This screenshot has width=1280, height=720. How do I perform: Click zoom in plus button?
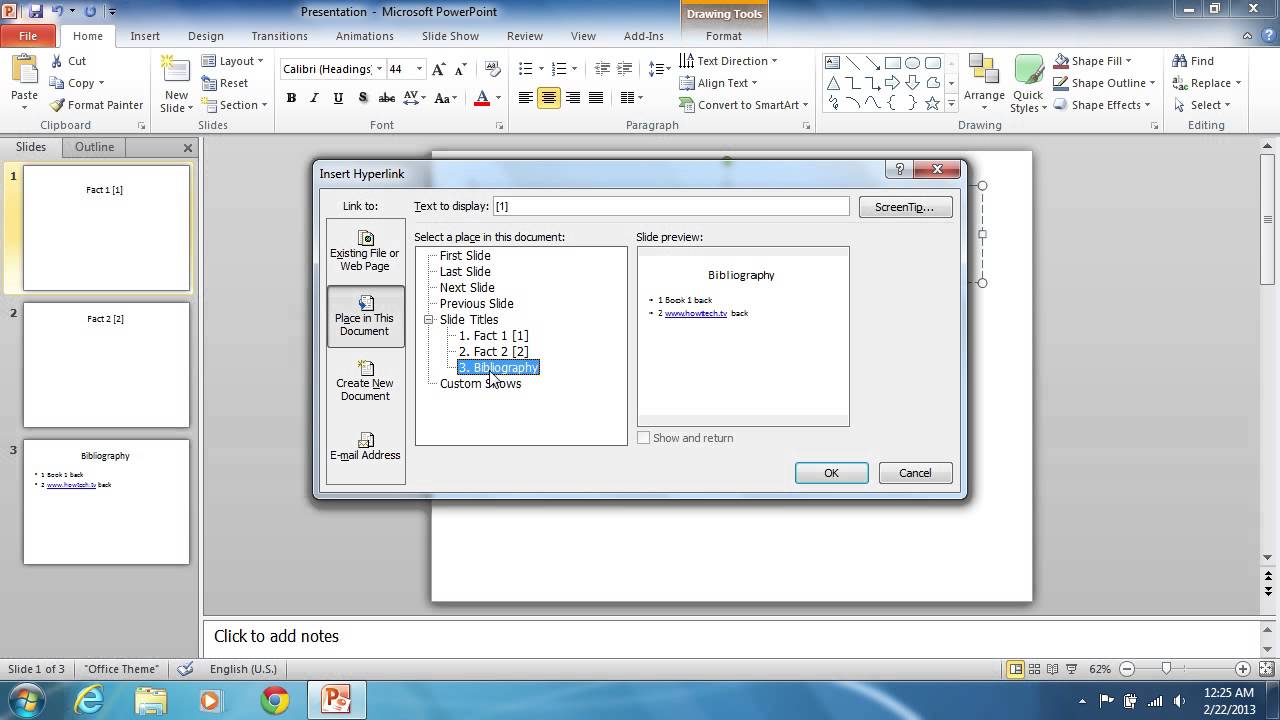[x=1243, y=669]
